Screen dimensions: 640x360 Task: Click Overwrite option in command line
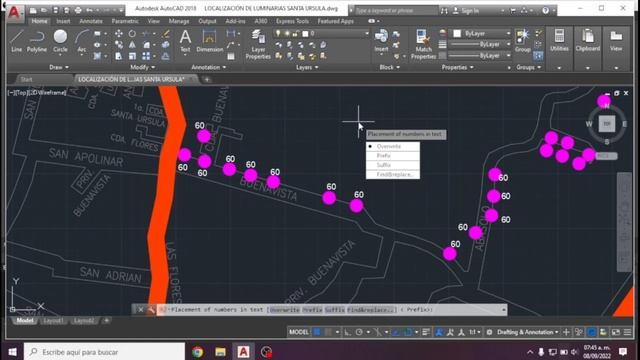point(284,310)
